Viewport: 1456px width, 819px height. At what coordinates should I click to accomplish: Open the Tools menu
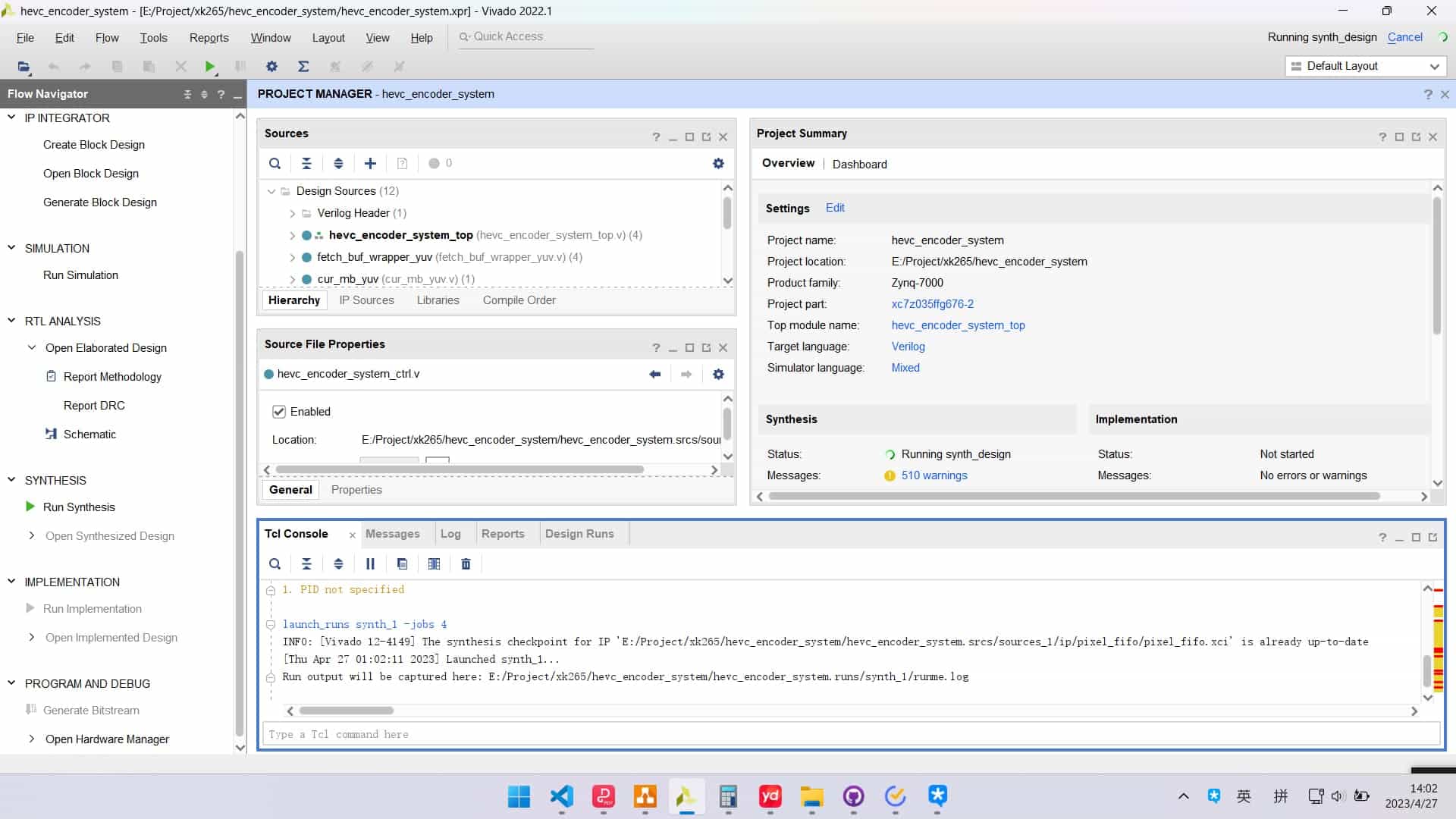[153, 38]
